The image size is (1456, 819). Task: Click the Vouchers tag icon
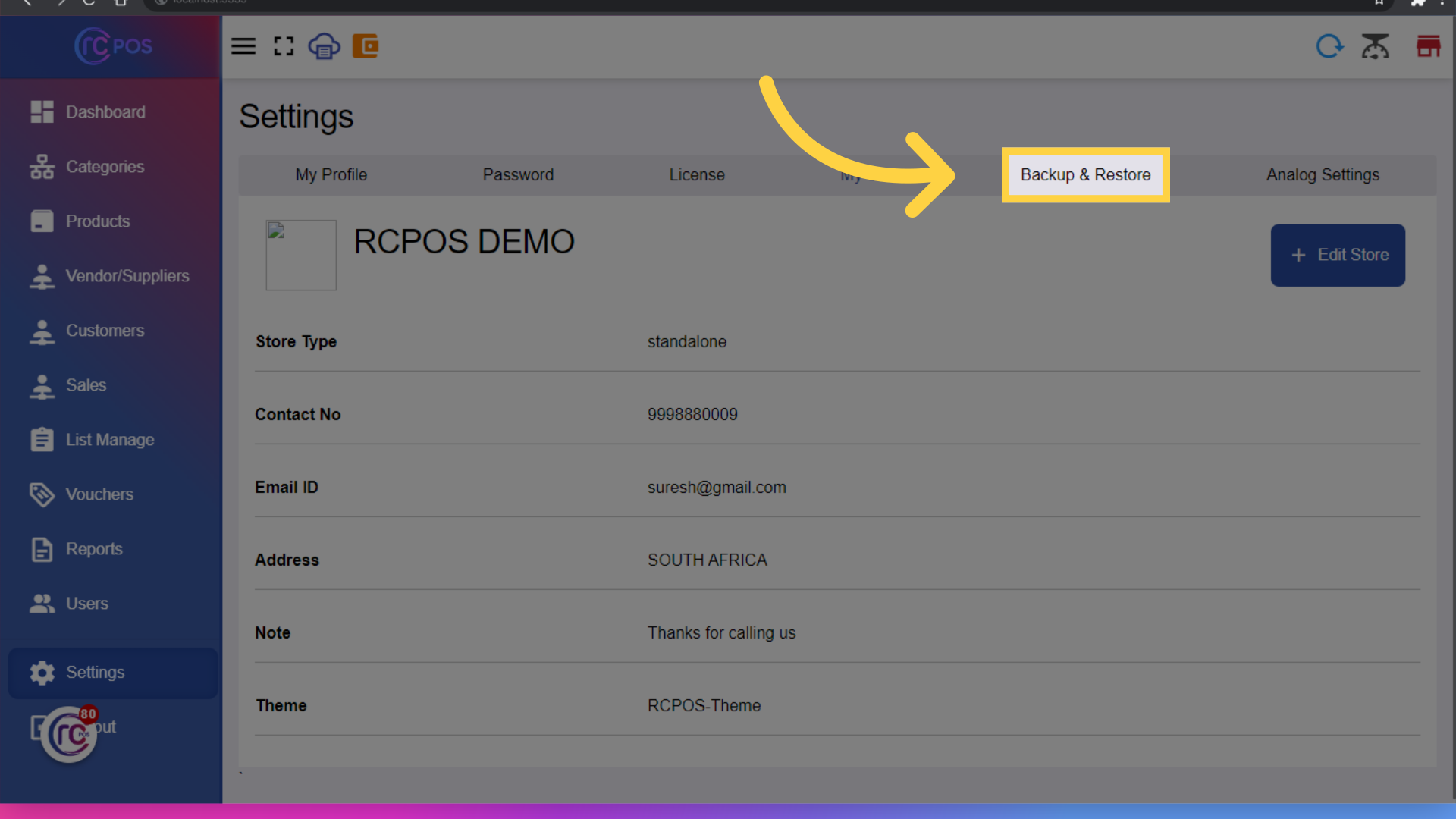42,494
